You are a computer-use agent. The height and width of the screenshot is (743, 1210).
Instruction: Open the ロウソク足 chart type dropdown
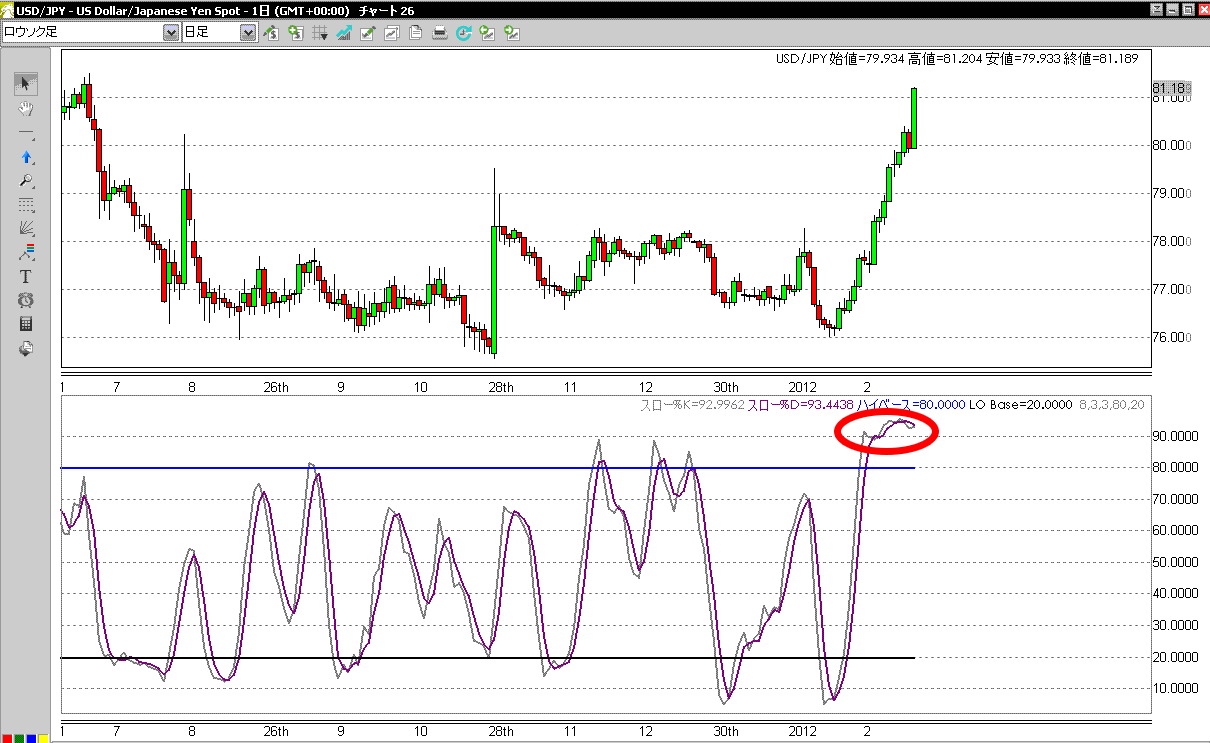(x=170, y=33)
